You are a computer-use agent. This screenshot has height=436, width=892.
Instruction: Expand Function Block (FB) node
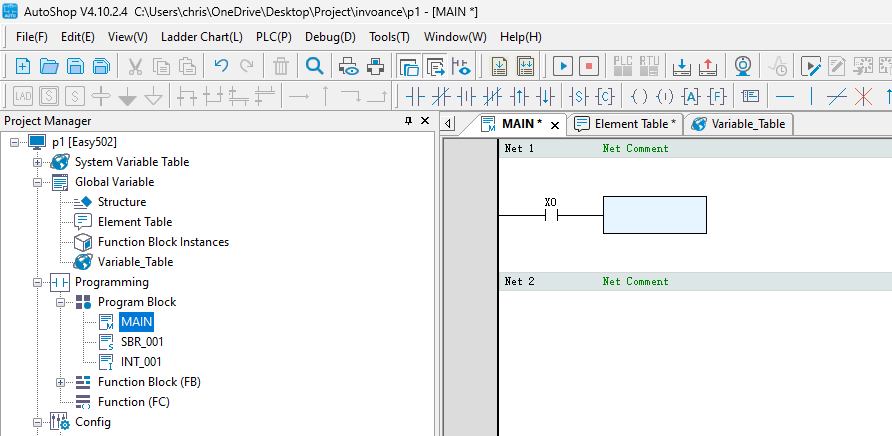60,382
